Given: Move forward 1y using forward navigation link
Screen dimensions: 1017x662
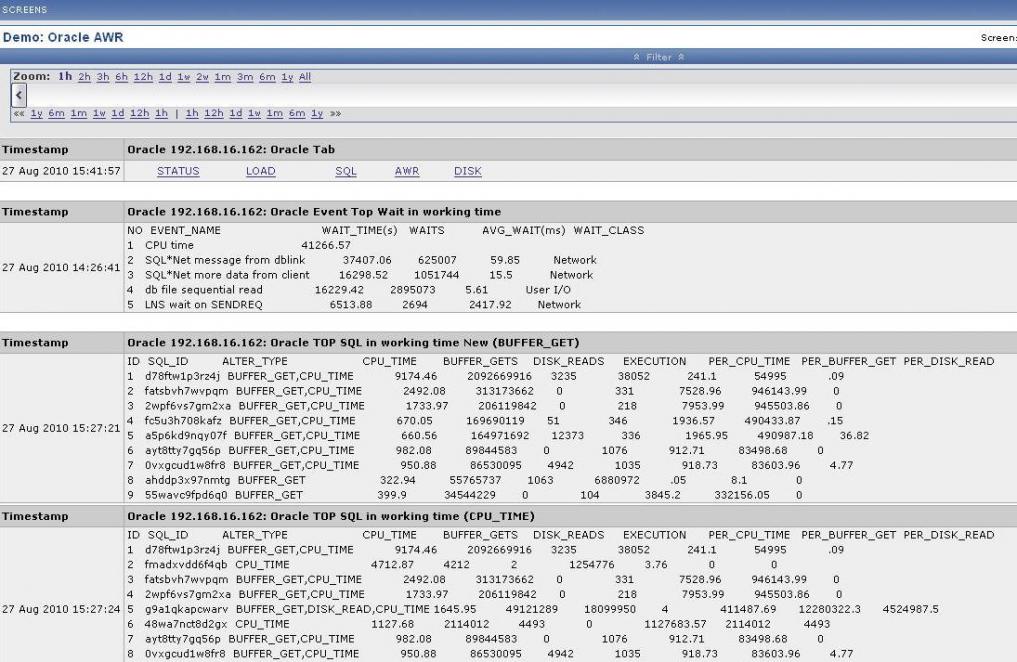Looking at the screenshot, I should click(x=317, y=113).
